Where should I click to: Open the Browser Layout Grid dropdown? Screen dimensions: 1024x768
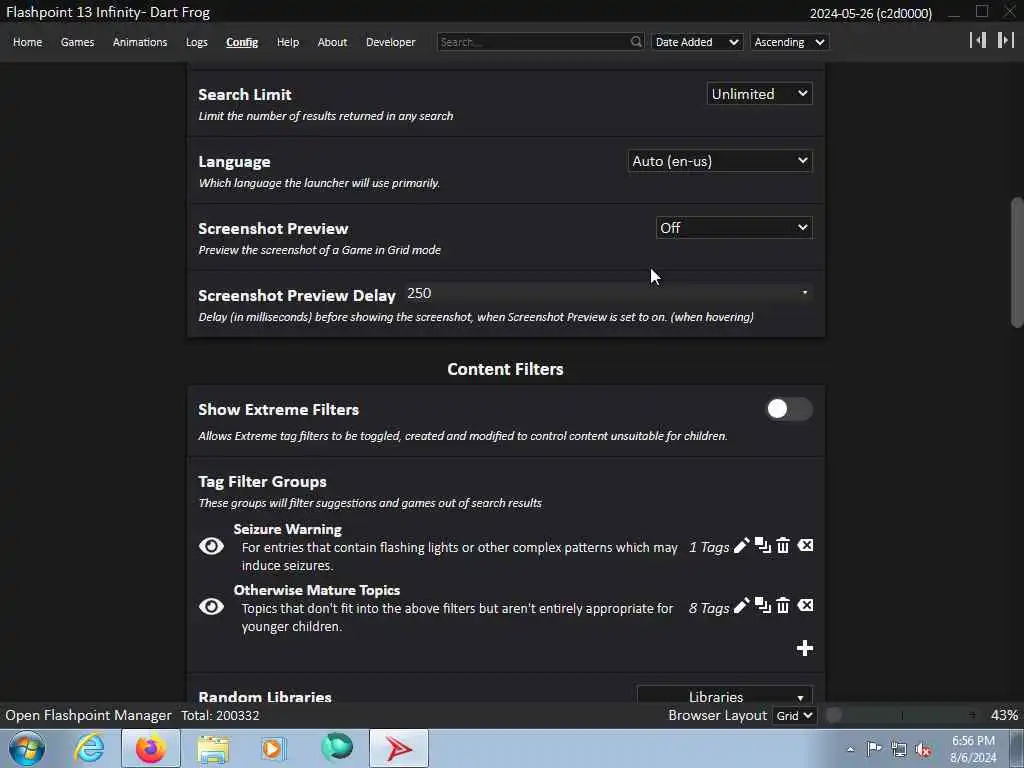pos(794,715)
